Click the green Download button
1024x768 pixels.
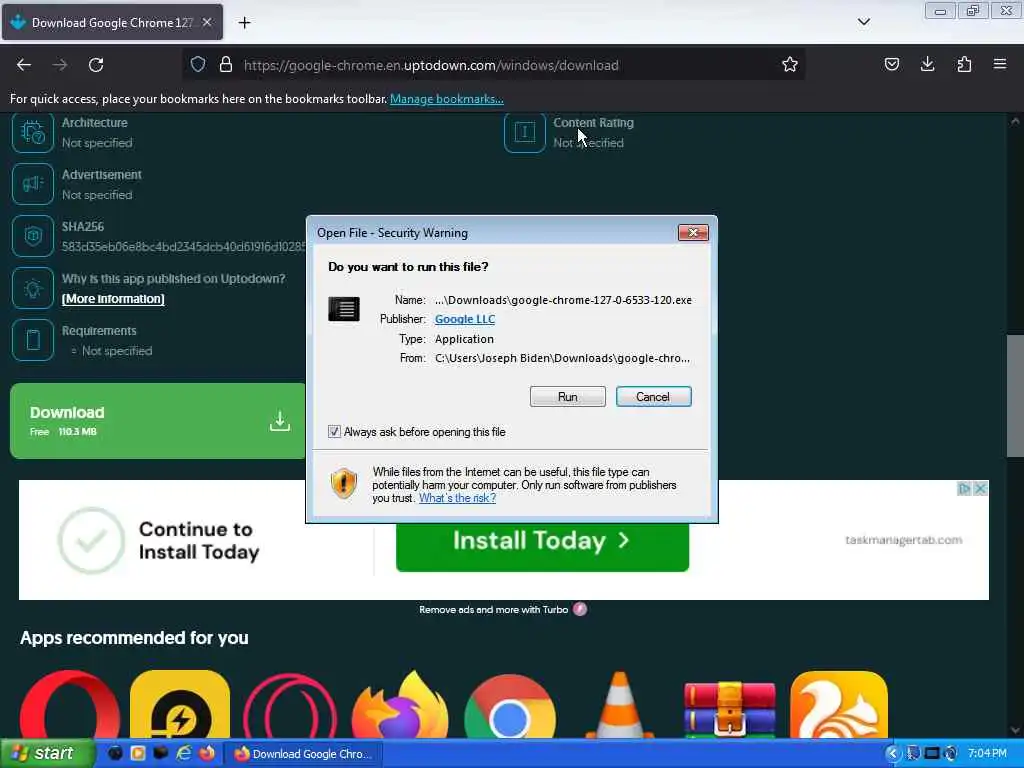pyautogui.click(x=157, y=421)
